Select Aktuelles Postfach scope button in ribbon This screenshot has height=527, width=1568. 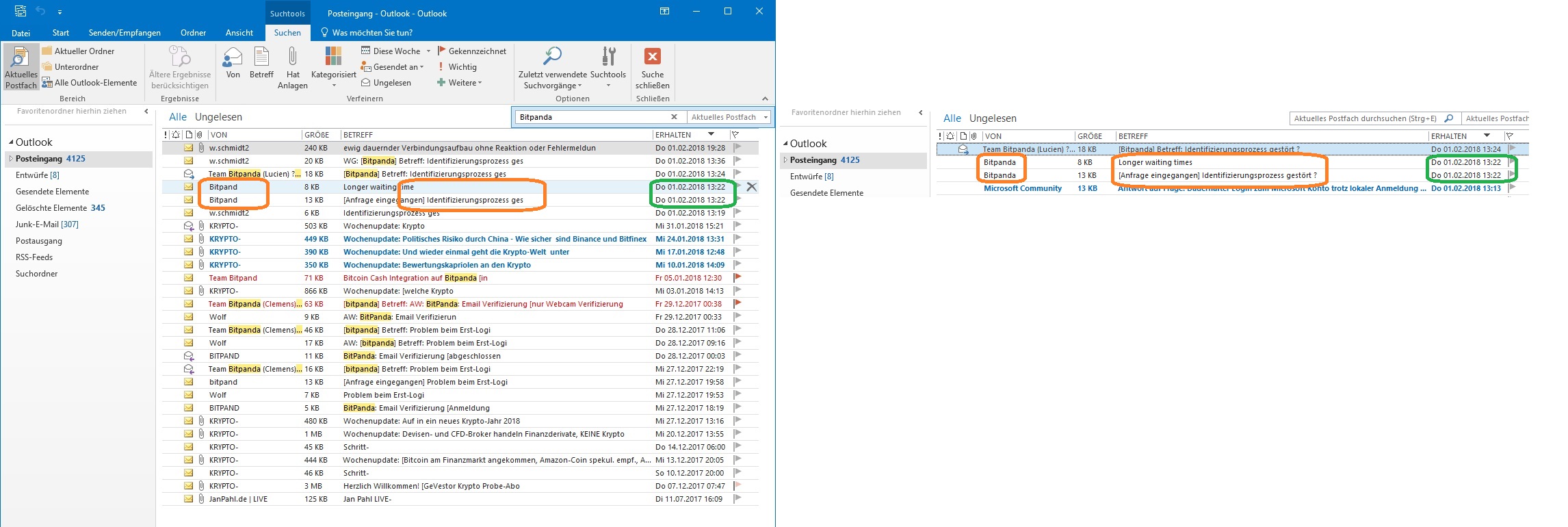[x=21, y=67]
